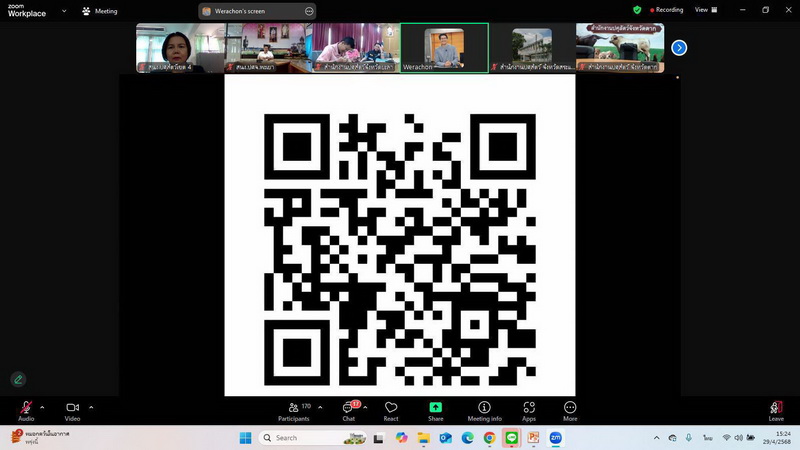
Task: Expand the arrow next to Participants
Action: (x=320, y=407)
